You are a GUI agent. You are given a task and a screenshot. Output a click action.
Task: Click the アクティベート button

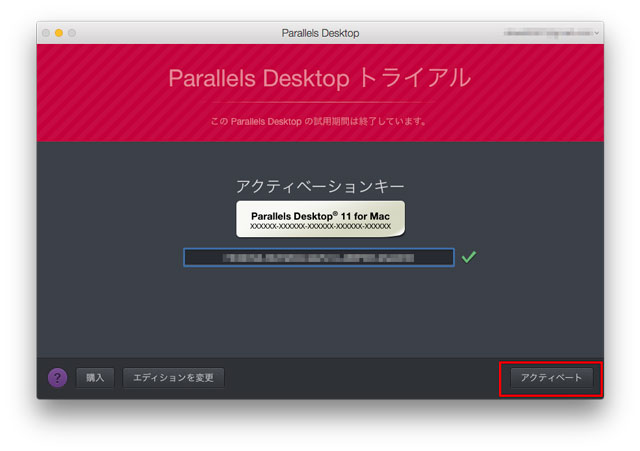(551, 378)
